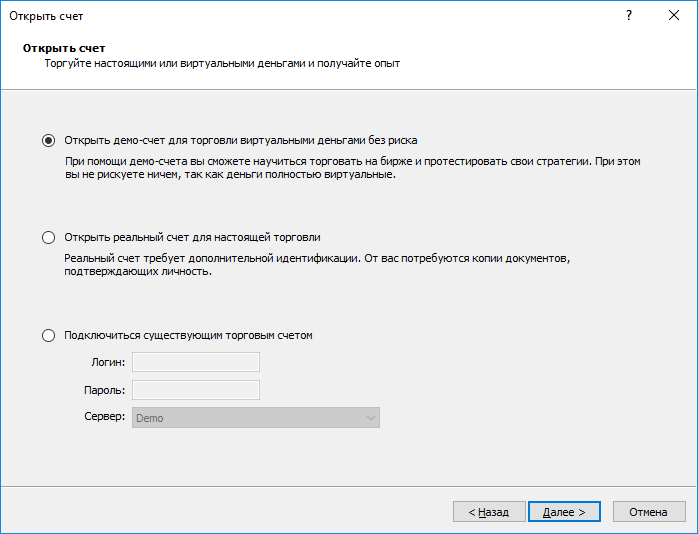Click the Подключиться существующим торговым счетом label
This screenshot has width=698, height=534.
click(x=188, y=335)
